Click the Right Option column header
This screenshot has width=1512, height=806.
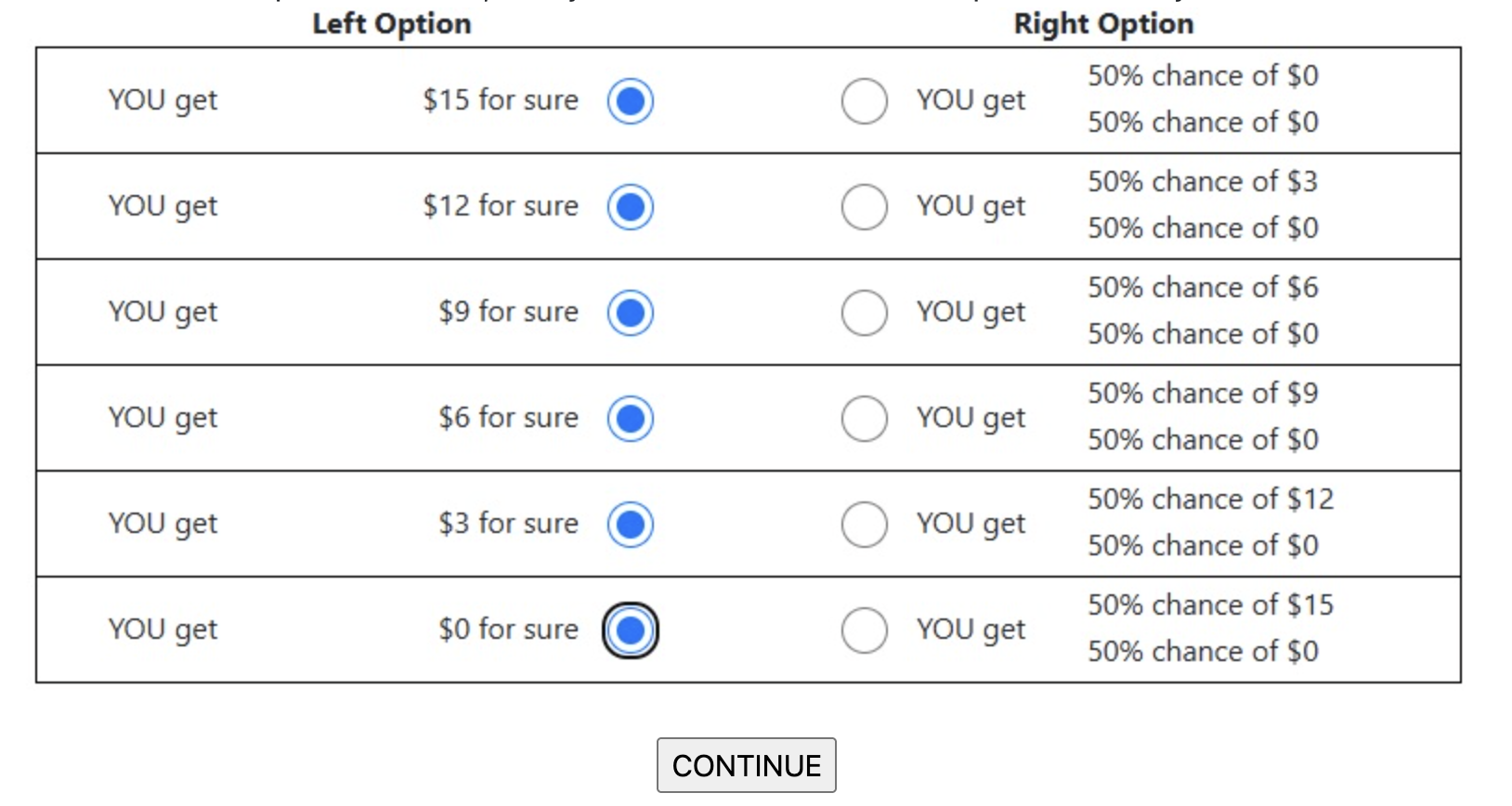coord(1103,24)
